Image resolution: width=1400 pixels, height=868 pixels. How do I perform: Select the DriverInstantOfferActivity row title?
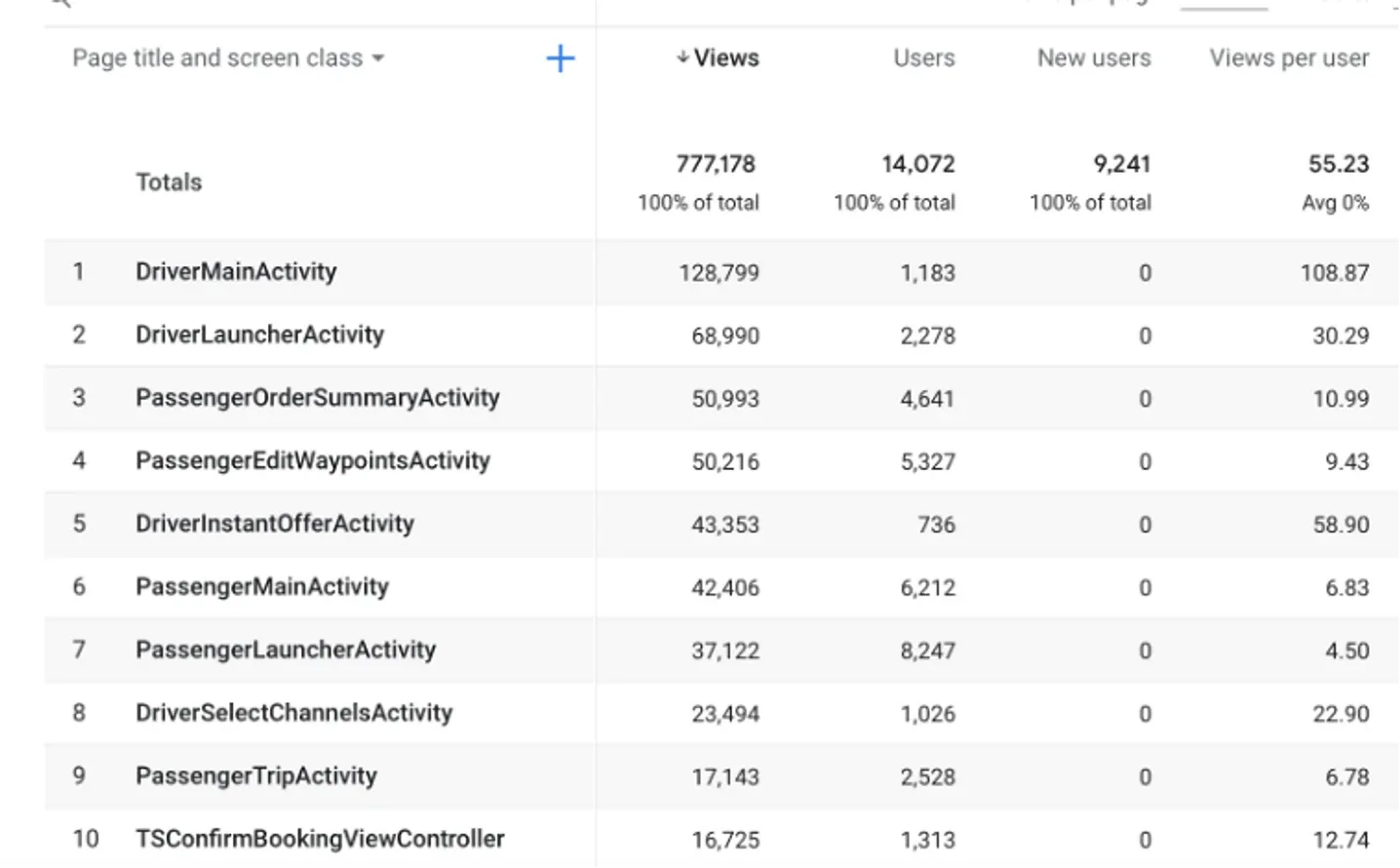275,524
